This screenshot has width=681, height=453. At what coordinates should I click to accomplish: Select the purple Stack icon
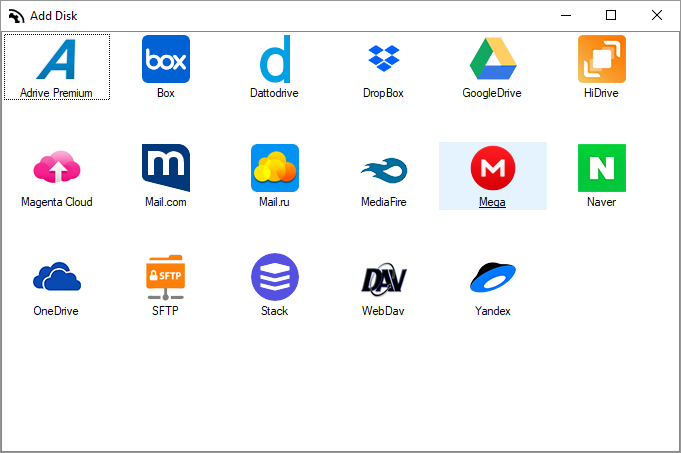tap(275, 277)
